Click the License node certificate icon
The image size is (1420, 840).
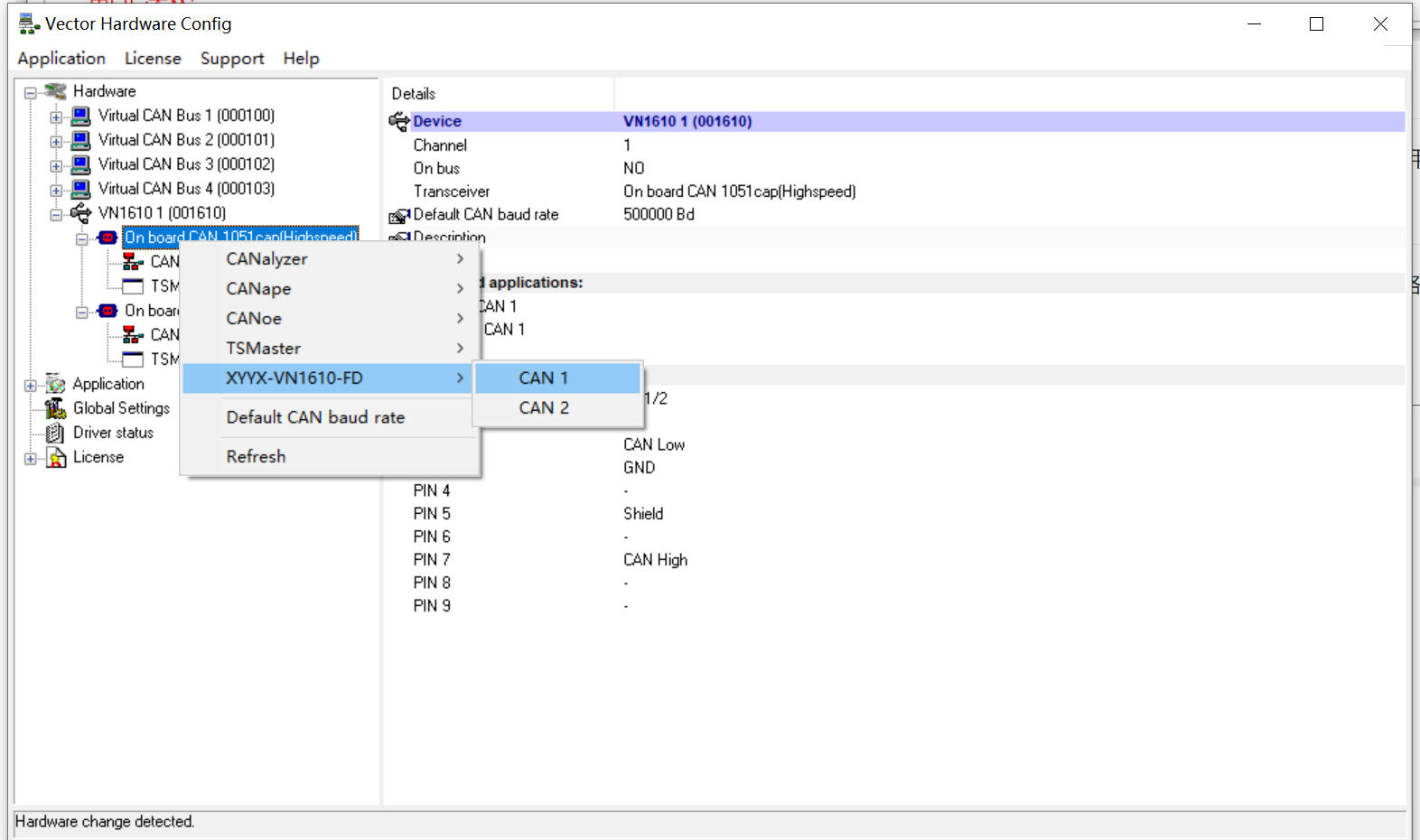56,458
